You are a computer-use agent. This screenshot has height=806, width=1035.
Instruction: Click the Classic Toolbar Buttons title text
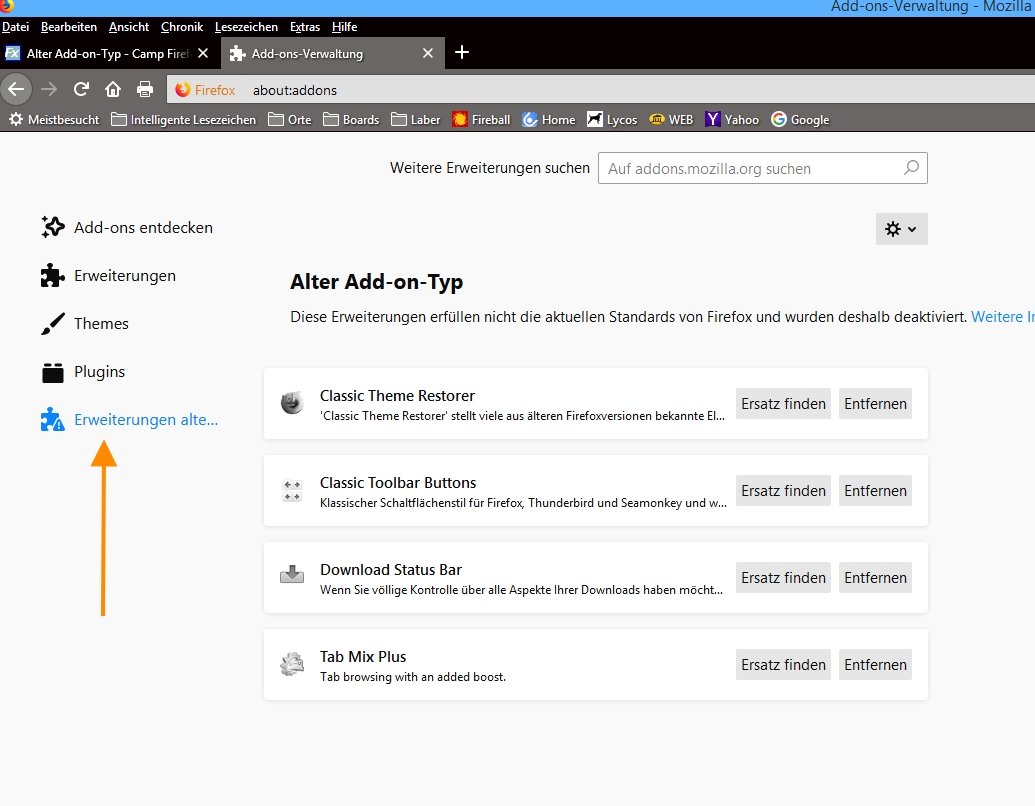pos(398,483)
